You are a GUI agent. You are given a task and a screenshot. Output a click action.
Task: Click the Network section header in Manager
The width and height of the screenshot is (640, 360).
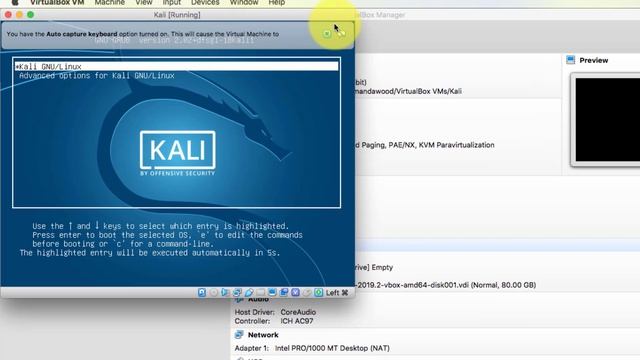(x=263, y=335)
